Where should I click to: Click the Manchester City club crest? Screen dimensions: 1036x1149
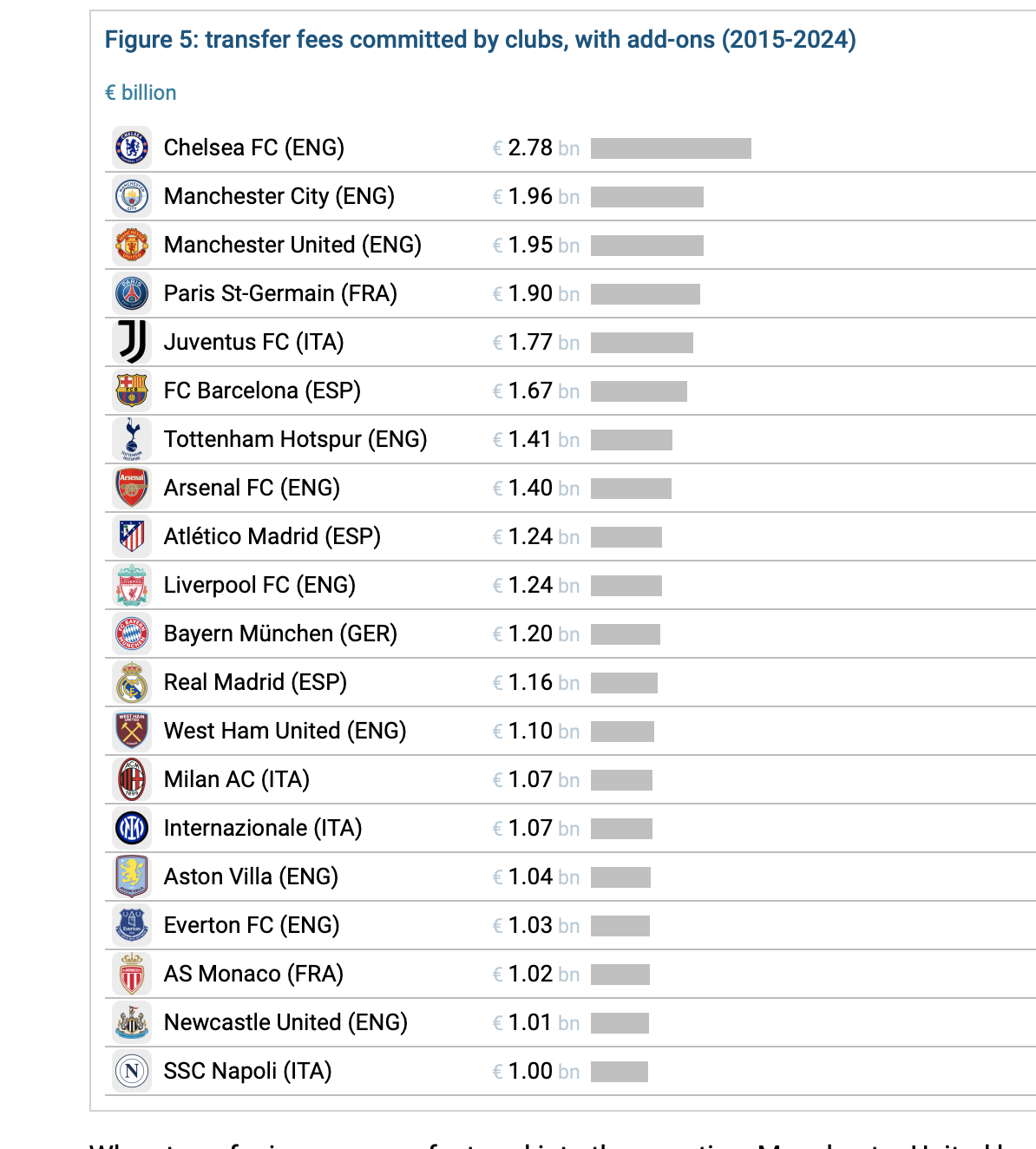coord(132,196)
